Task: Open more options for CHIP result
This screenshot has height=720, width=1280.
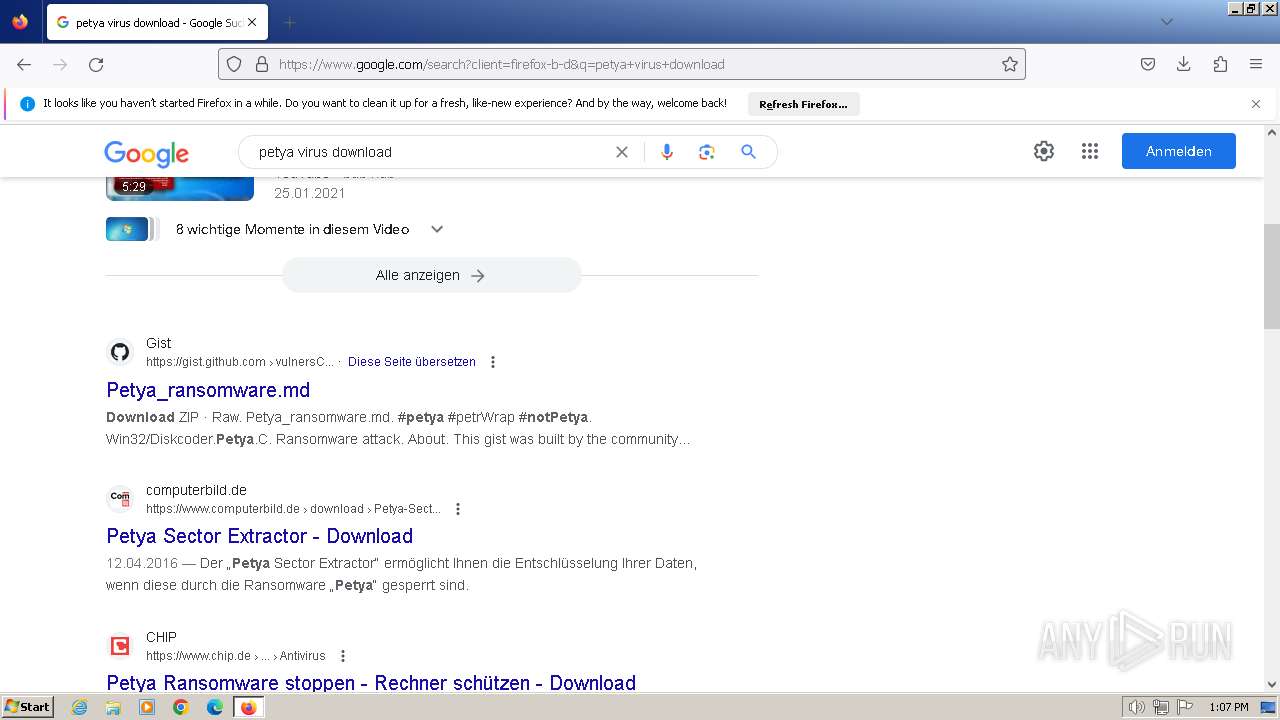Action: (343, 656)
